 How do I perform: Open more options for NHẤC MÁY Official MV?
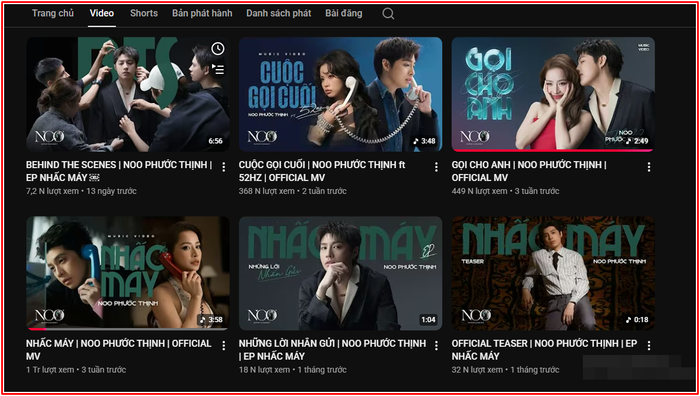[x=224, y=346]
